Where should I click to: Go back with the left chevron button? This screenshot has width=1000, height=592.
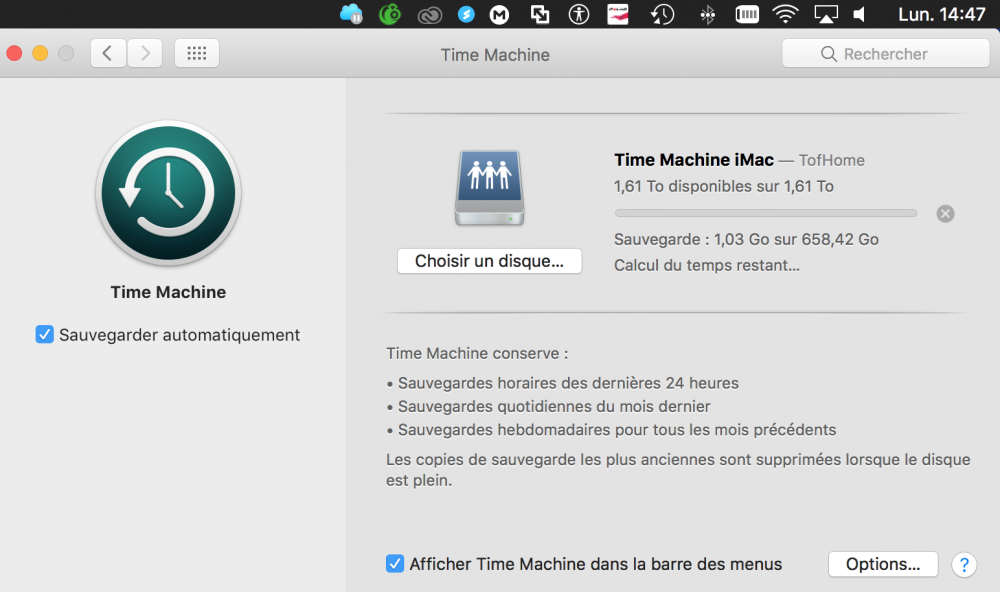108,53
